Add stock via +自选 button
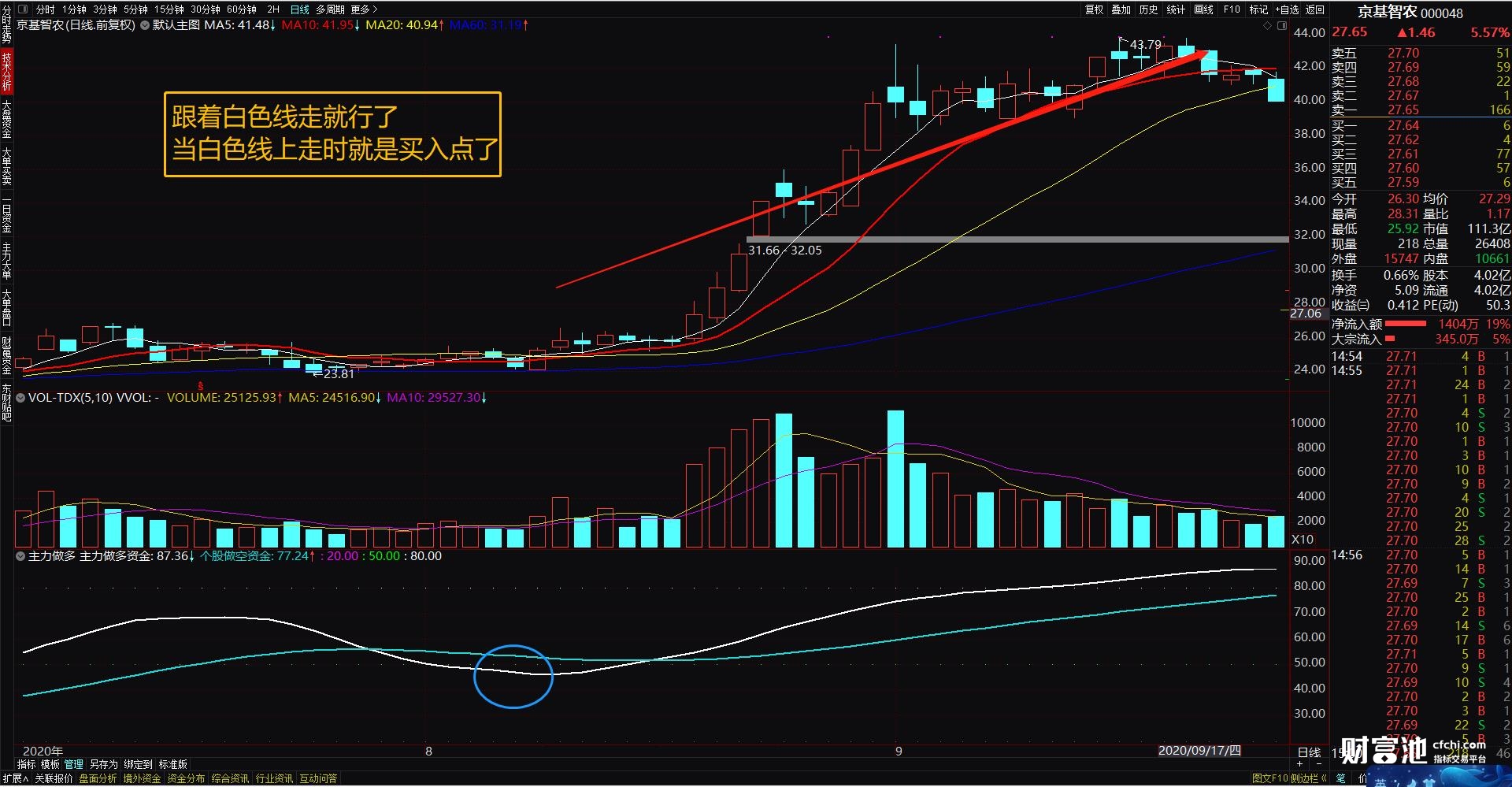Viewport: 1512px width, 787px height. 1287,9
